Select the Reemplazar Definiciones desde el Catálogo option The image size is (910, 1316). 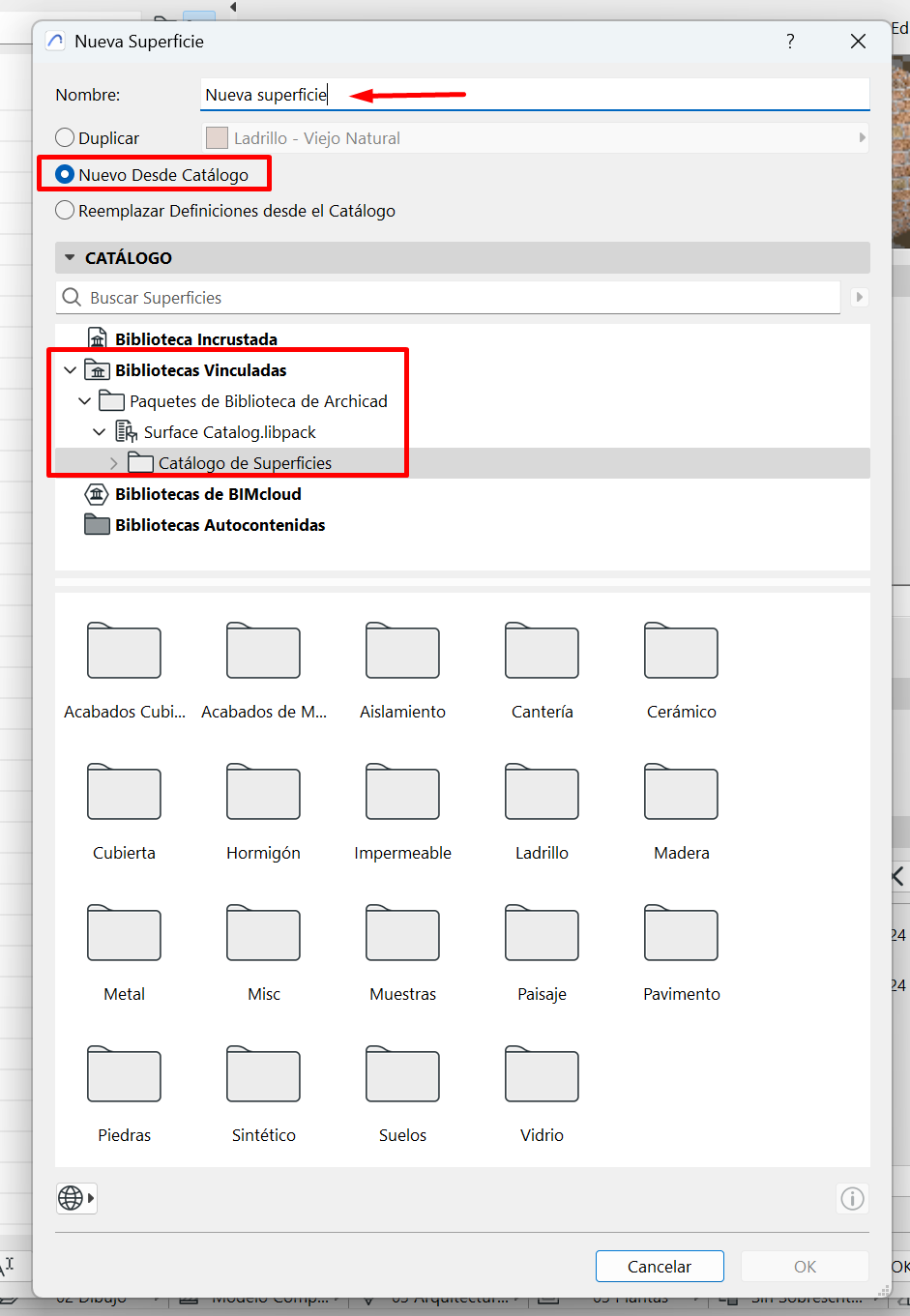point(65,210)
